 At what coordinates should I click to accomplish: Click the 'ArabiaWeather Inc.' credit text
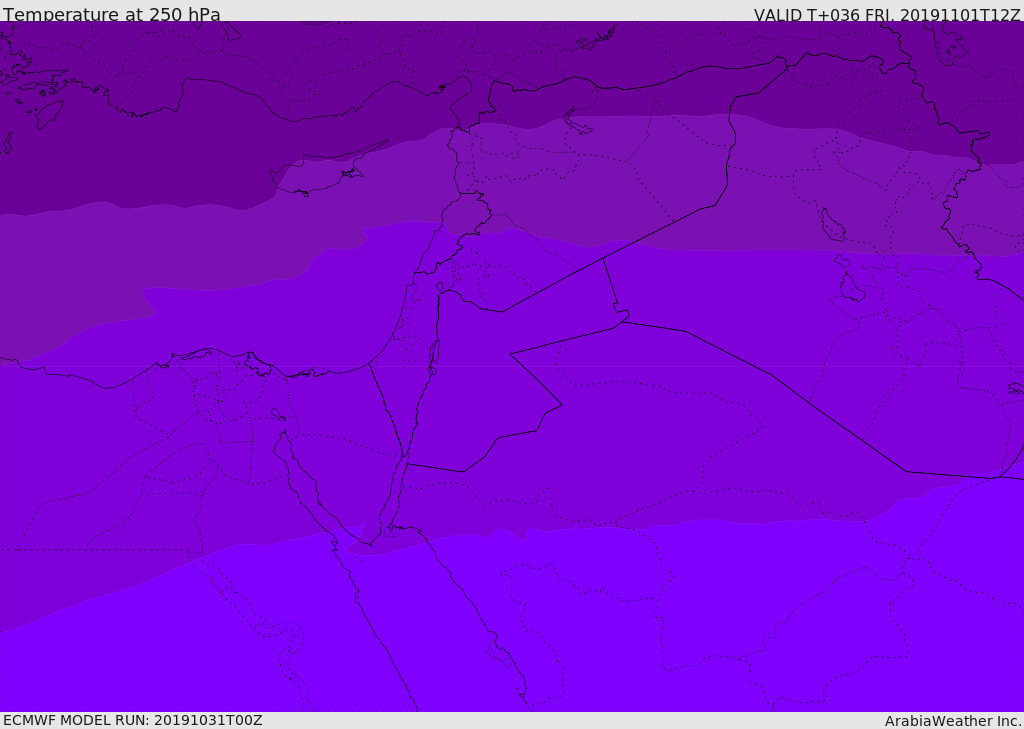coord(952,721)
